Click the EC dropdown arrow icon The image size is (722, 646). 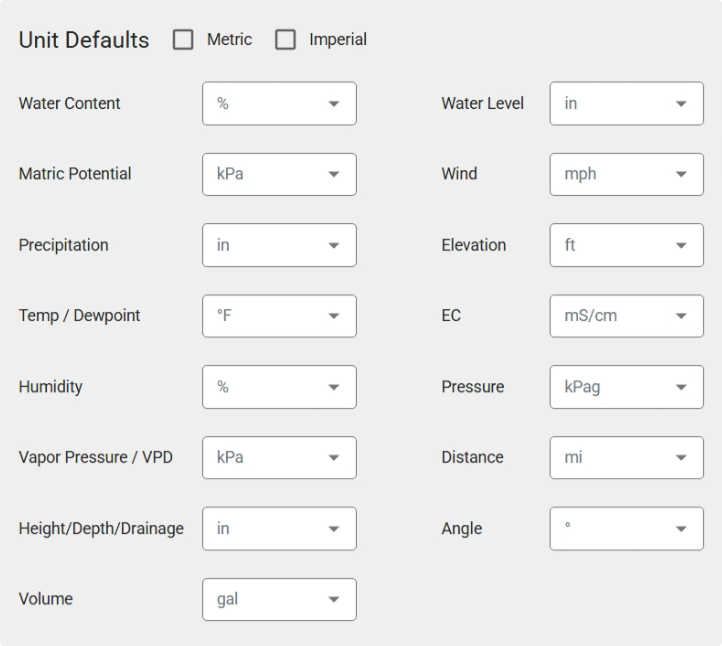click(x=682, y=317)
